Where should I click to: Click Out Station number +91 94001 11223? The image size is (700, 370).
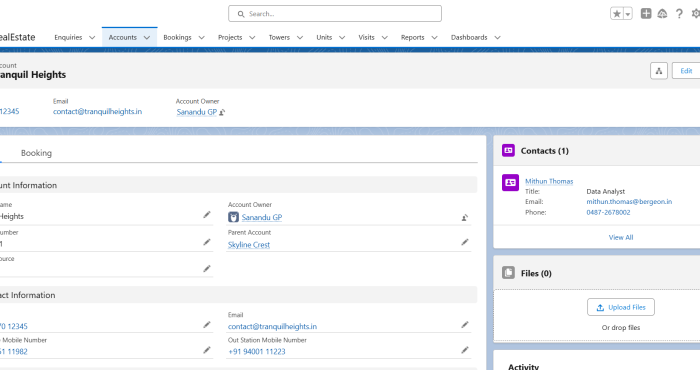(257, 352)
